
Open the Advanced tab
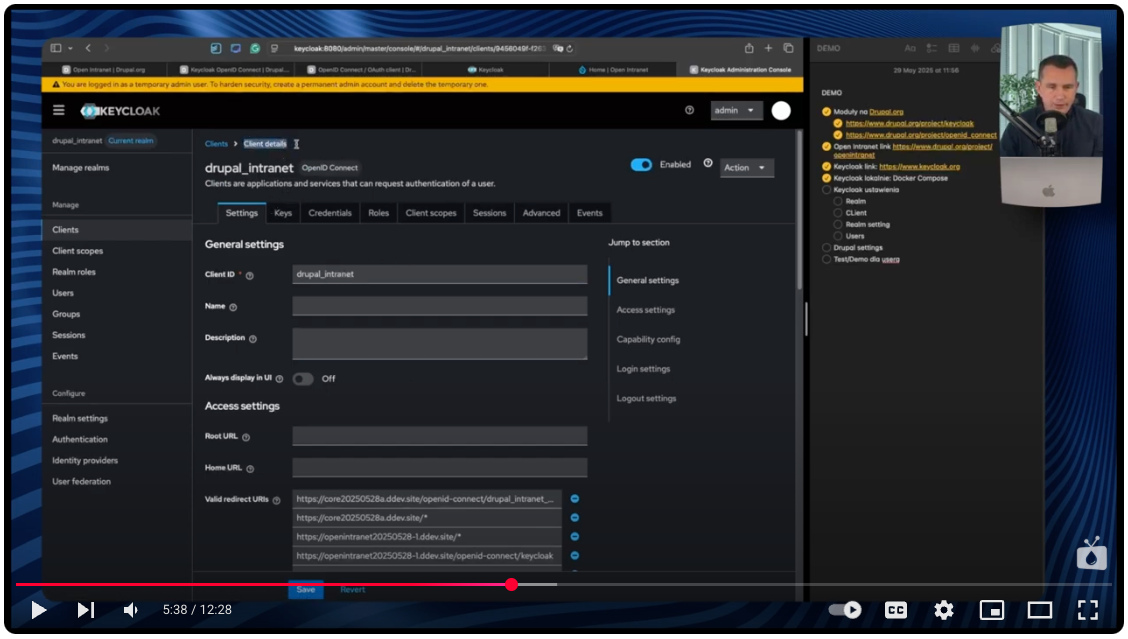[541, 213]
